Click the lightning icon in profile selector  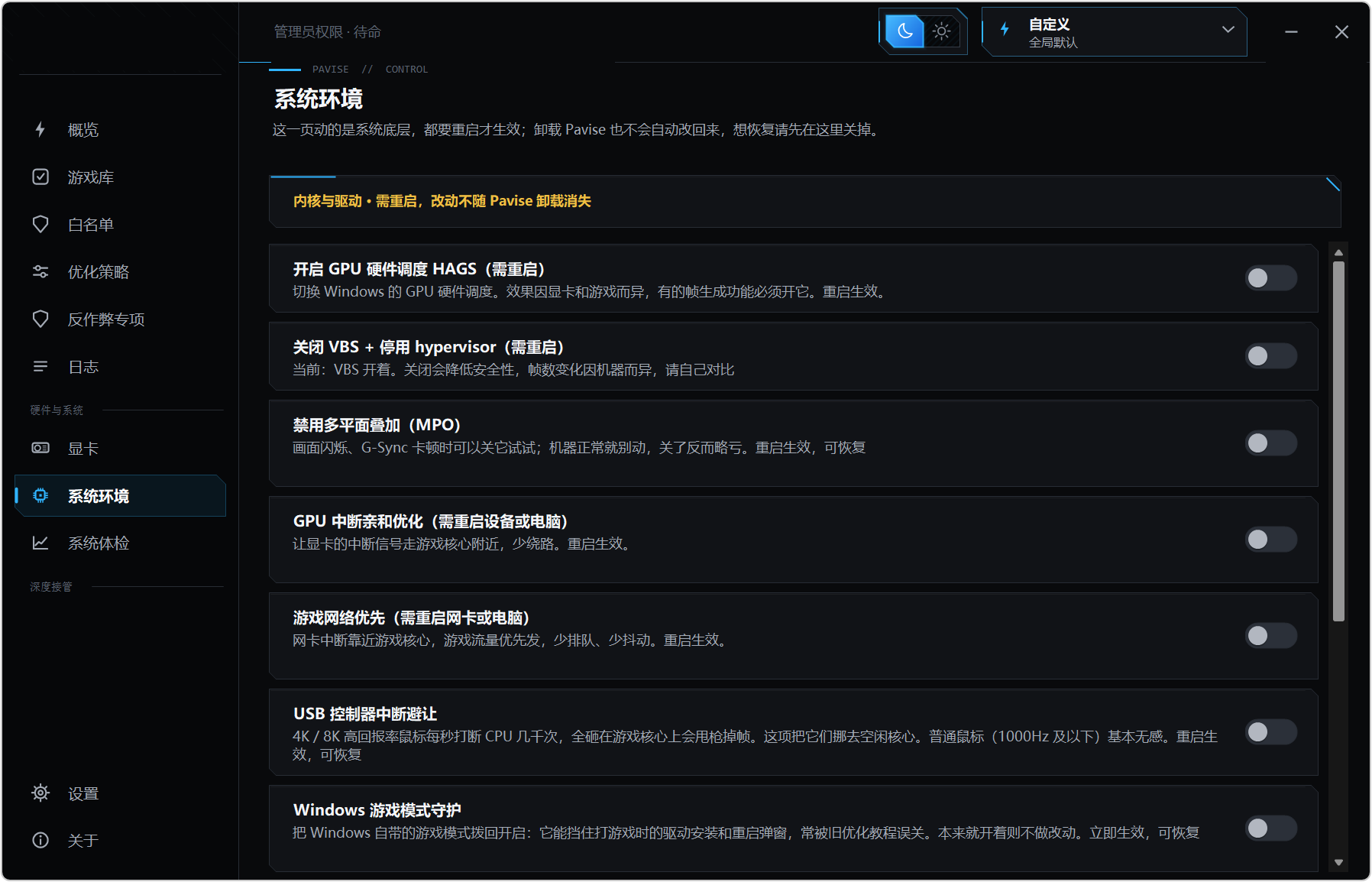1005,29
